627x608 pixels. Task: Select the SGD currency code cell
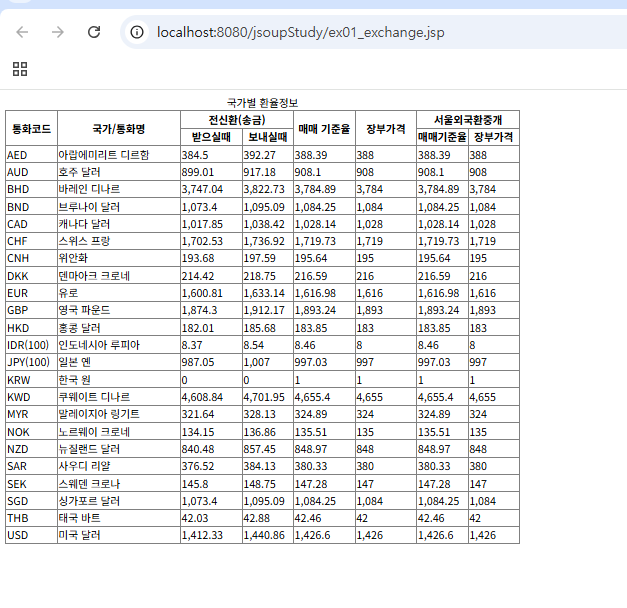point(32,501)
